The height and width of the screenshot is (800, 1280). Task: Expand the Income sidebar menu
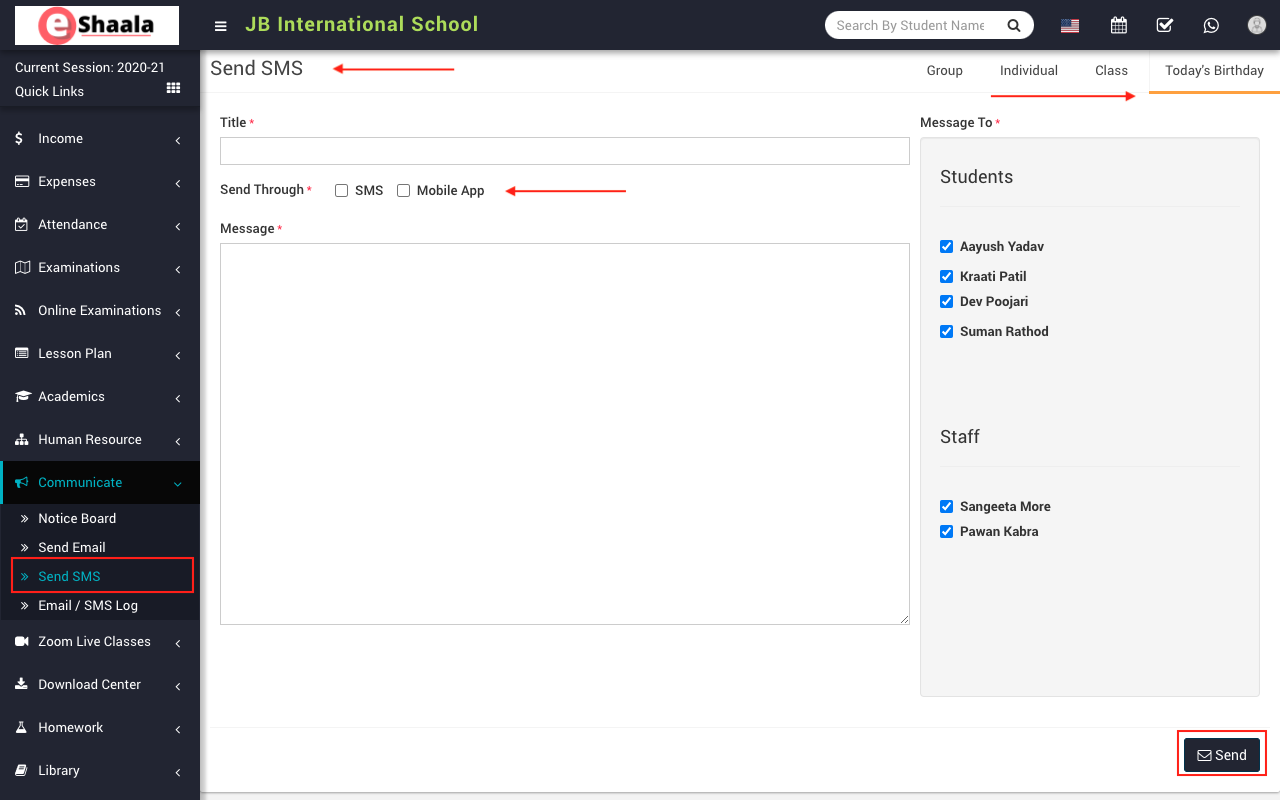(98, 139)
